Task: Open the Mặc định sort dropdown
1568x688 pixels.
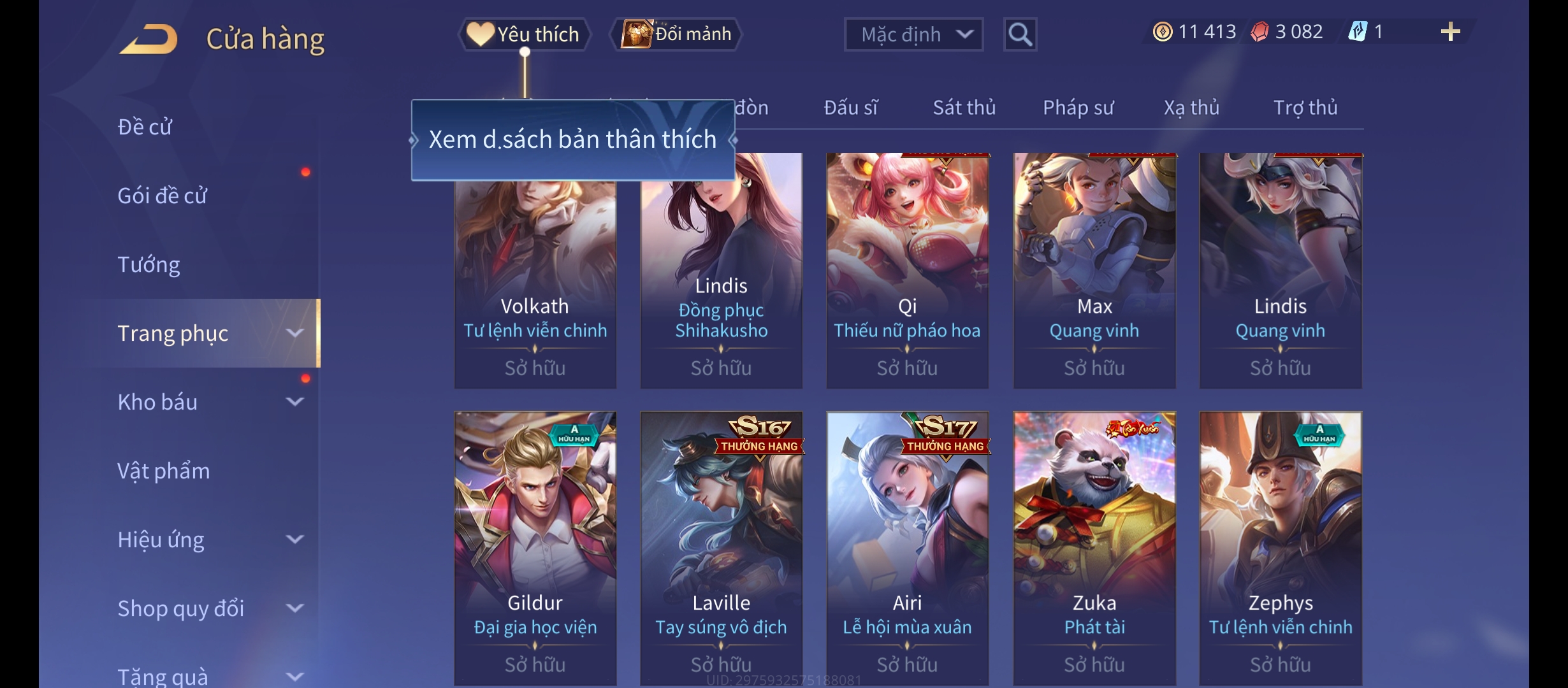Action: tap(913, 34)
